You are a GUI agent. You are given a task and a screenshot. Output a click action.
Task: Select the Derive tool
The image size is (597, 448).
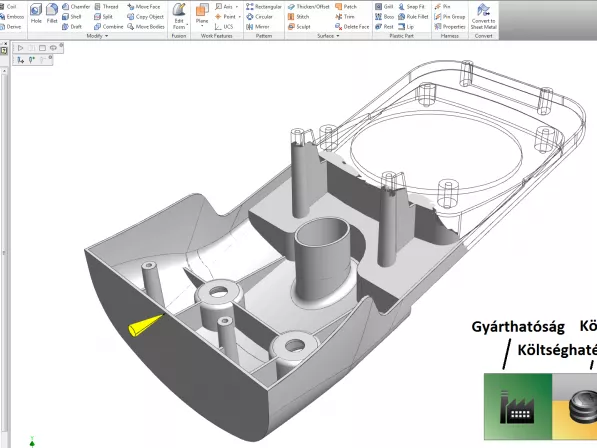point(10,27)
